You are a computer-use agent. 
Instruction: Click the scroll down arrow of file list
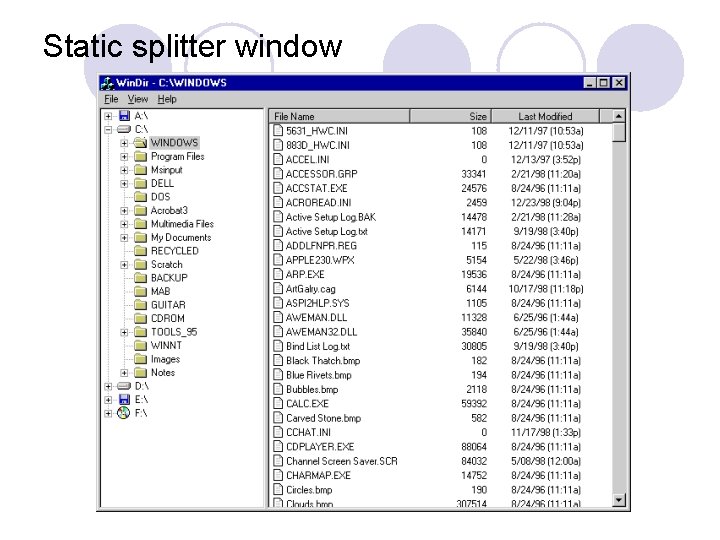click(x=619, y=500)
